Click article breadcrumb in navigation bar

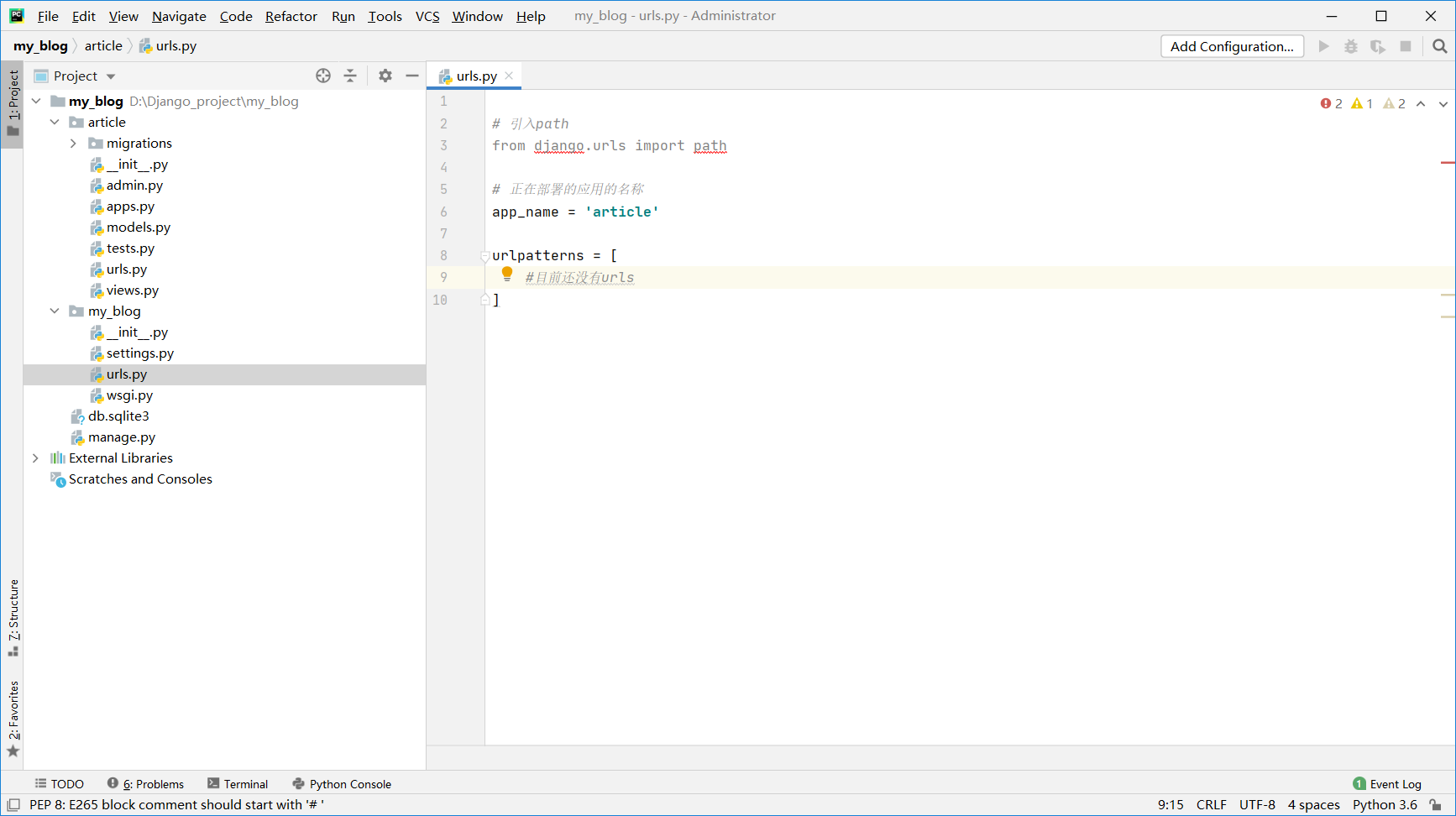point(103,46)
